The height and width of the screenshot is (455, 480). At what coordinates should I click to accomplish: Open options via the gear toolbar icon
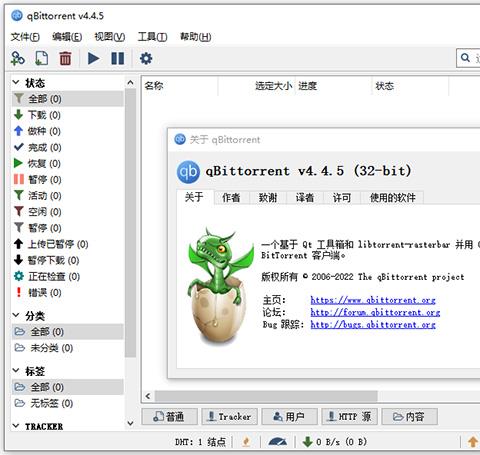click(146, 58)
